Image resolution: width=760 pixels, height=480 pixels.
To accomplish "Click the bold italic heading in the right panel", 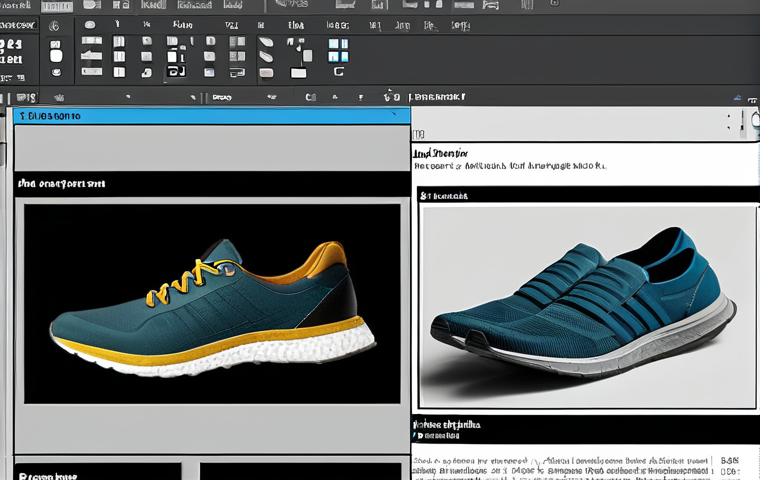I will [441, 154].
